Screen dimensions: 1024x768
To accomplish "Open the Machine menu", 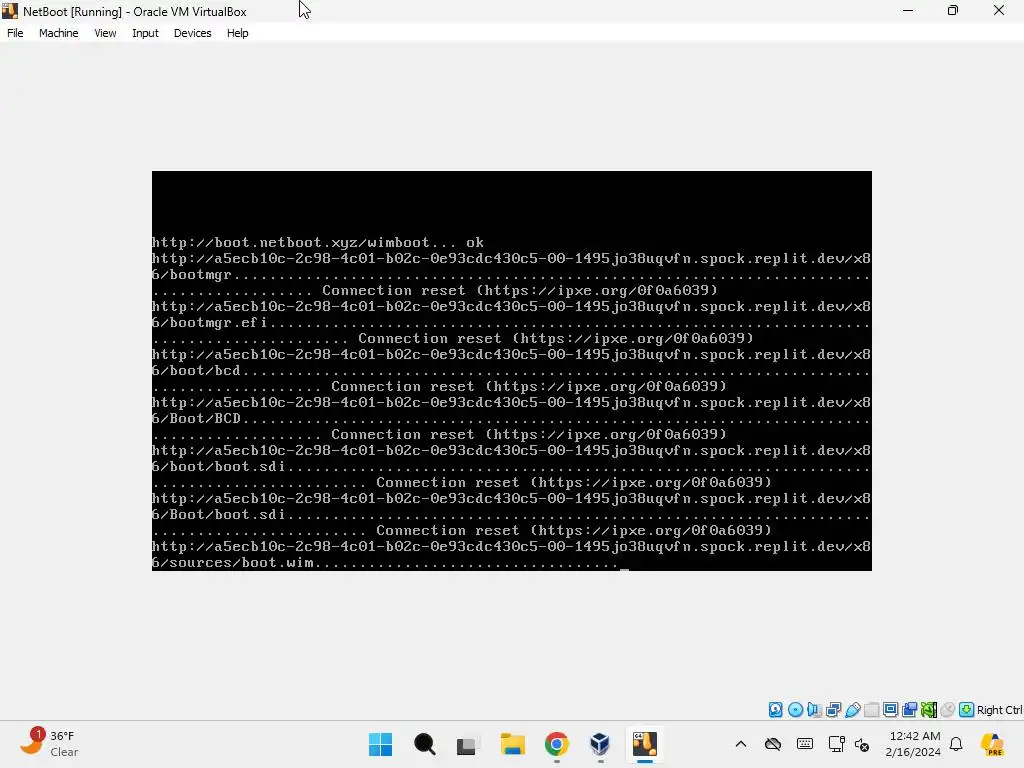I will coord(58,33).
